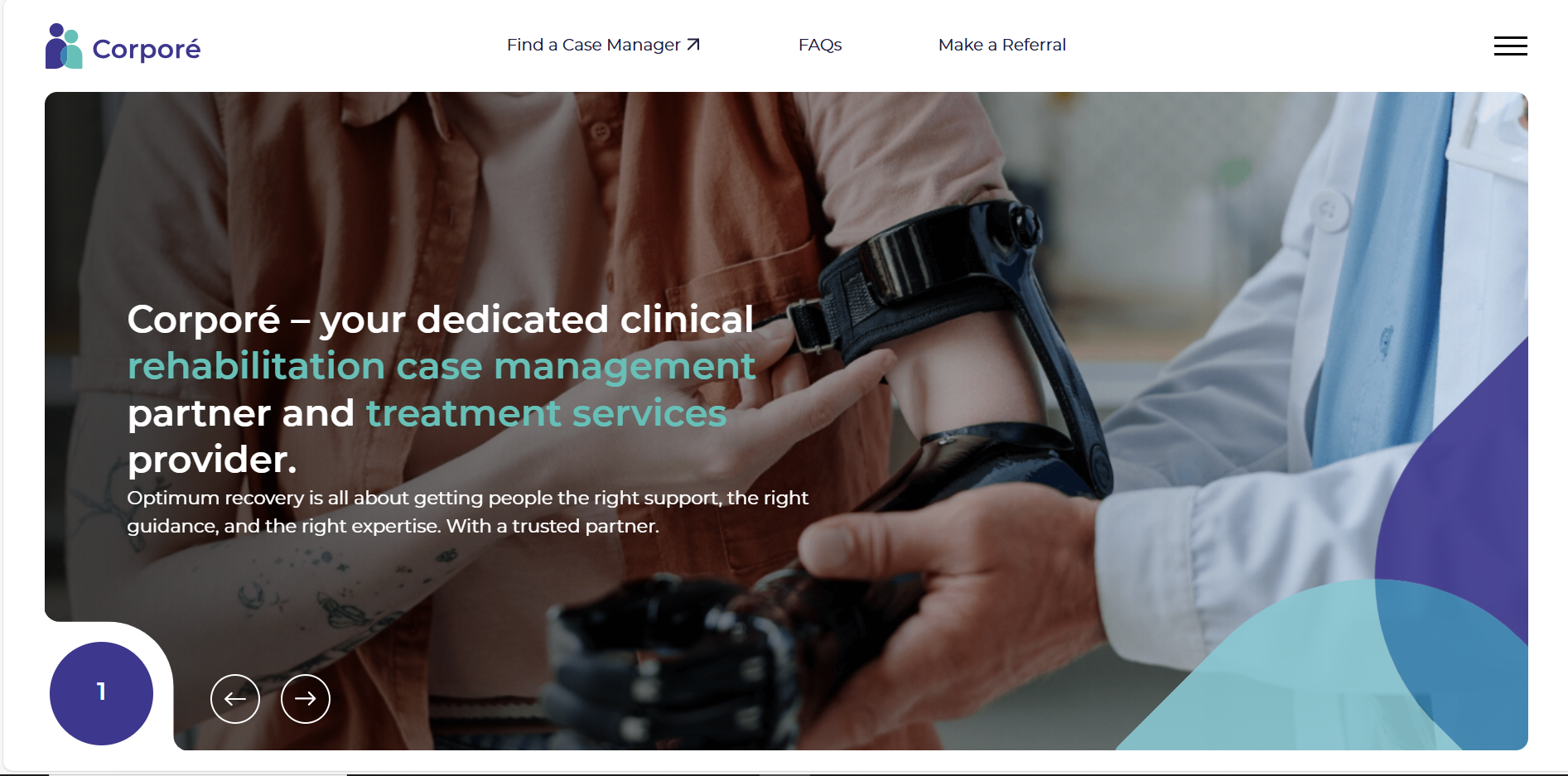Open the FAQs page

820,45
